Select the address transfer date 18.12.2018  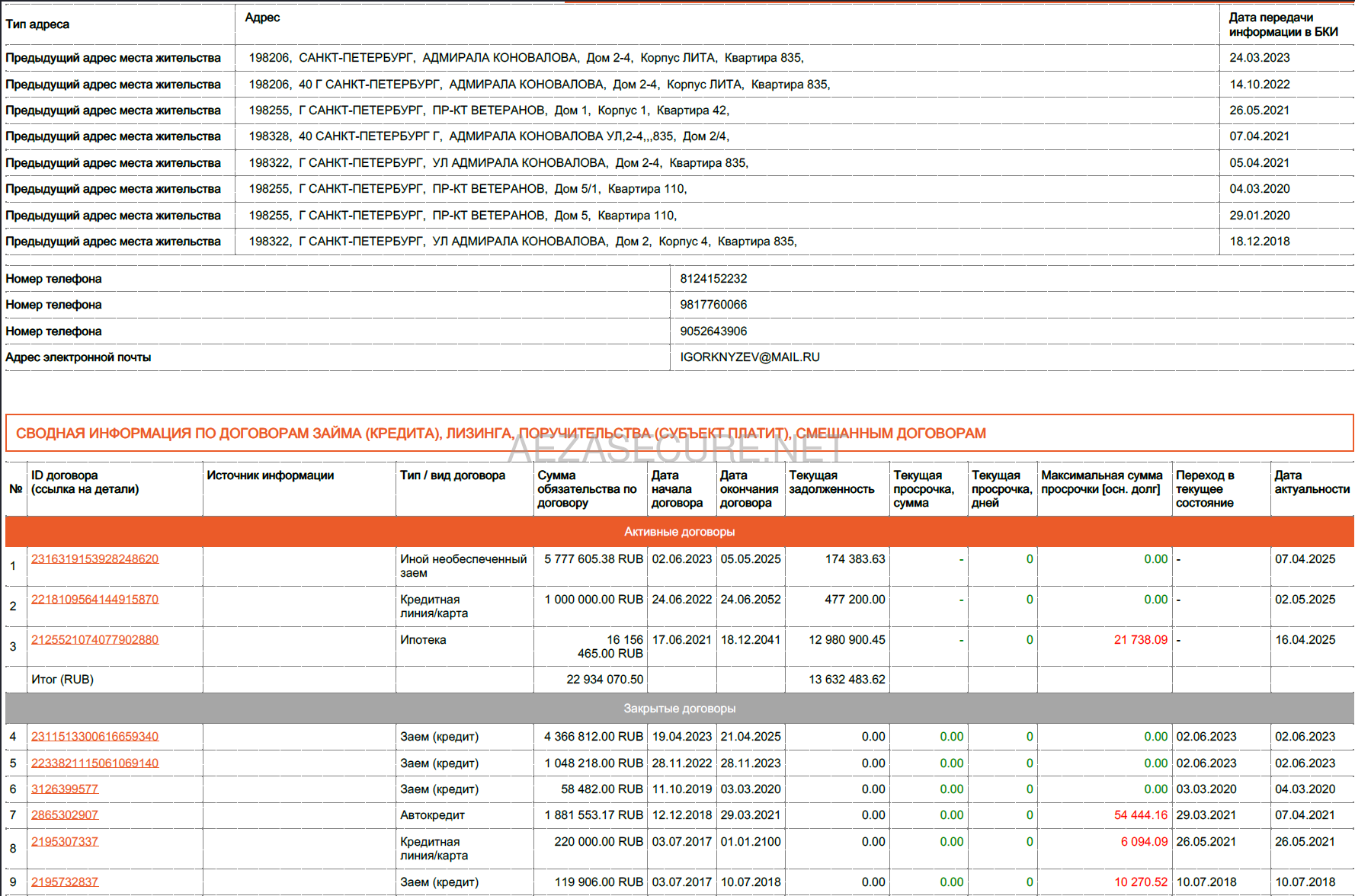(x=1259, y=242)
